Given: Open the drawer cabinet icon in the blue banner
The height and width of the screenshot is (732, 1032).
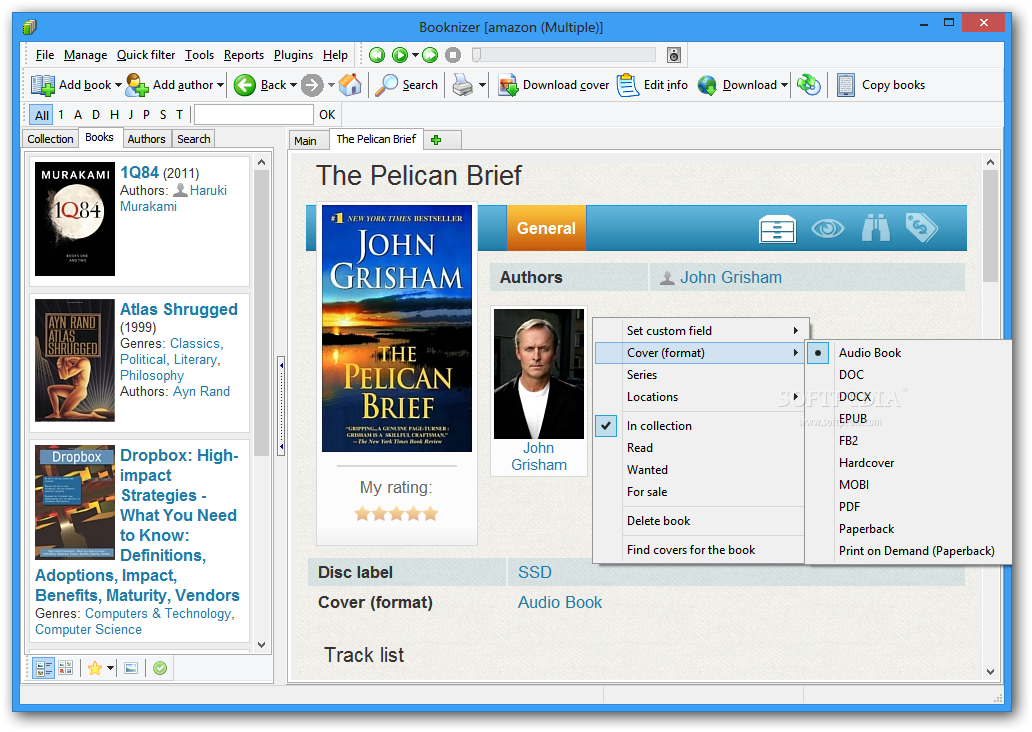Looking at the screenshot, I should pyautogui.click(x=777, y=229).
